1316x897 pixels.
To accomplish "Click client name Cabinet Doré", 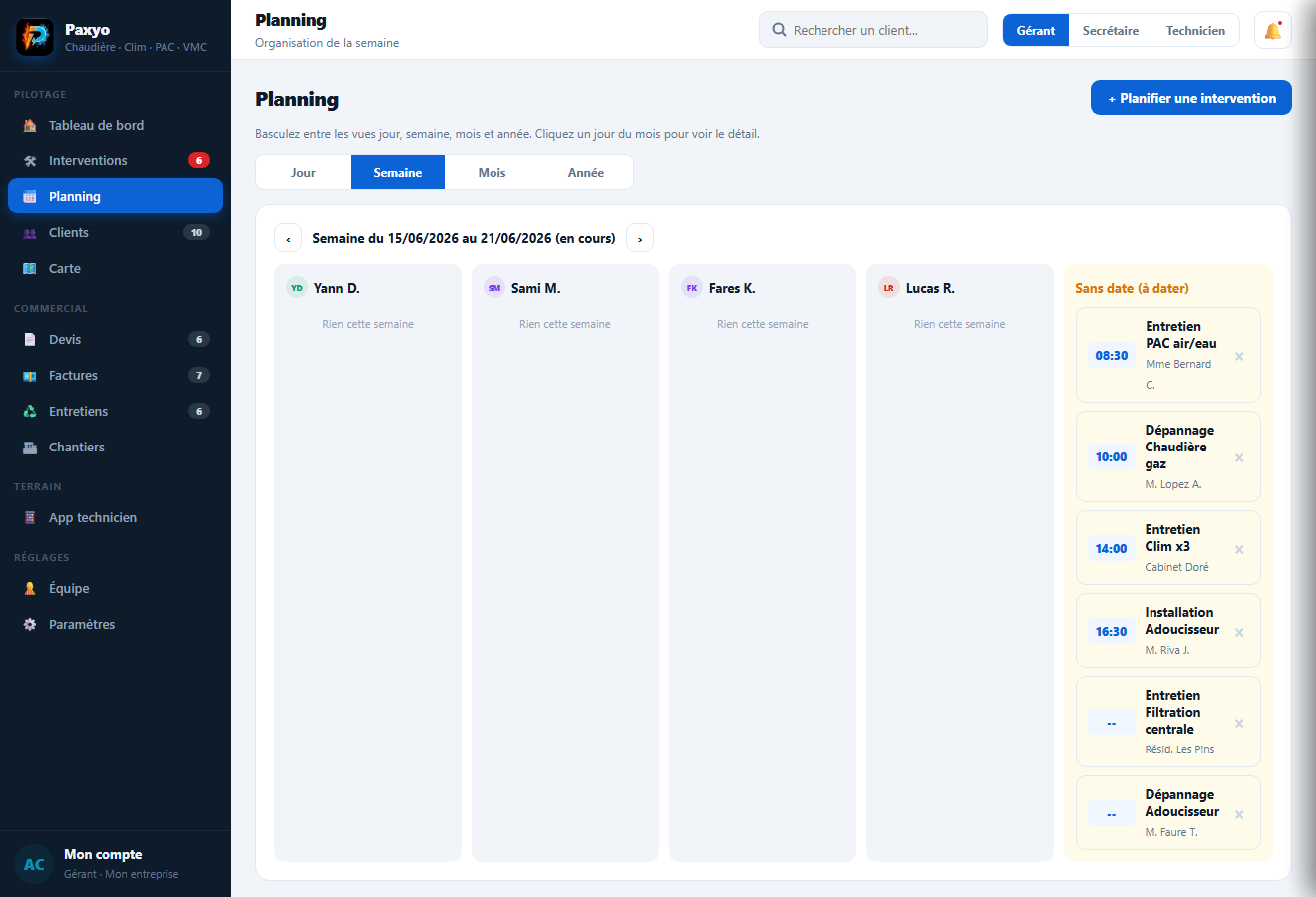I will coord(1176,567).
